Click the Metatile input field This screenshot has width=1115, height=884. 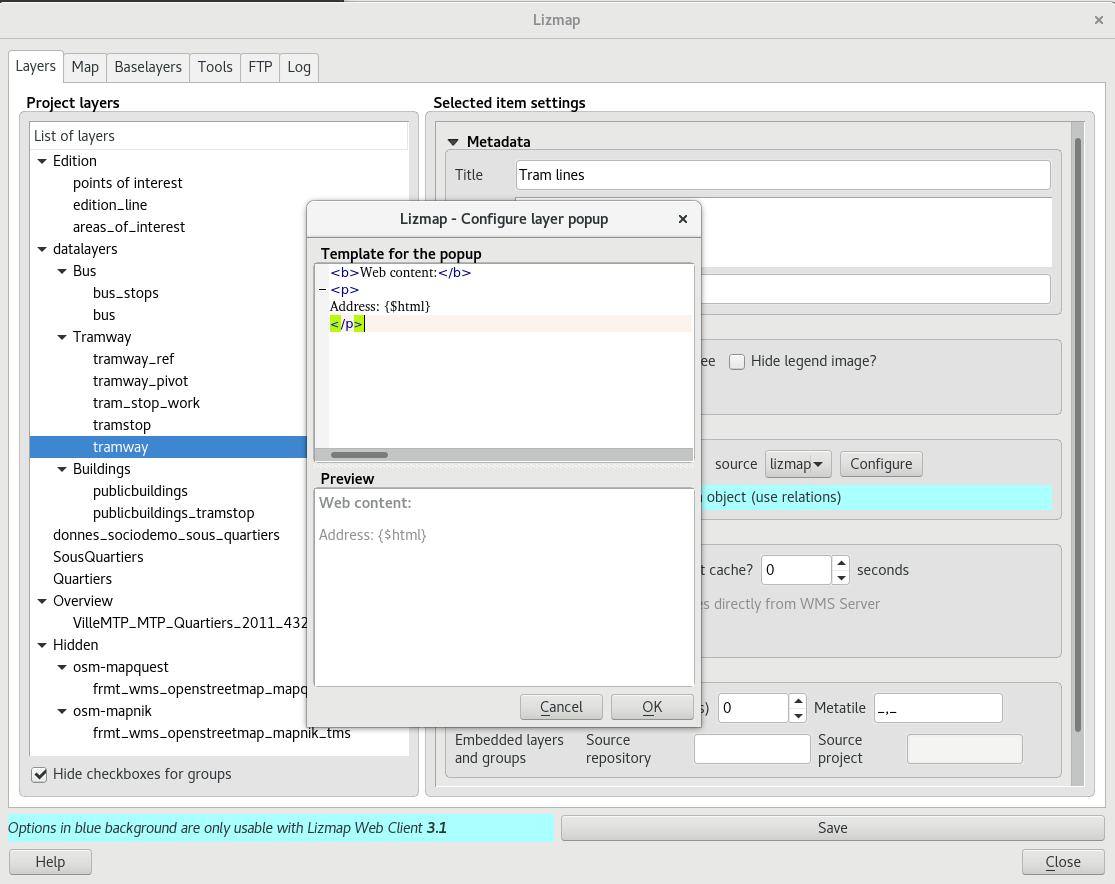pyautogui.click(x=938, y=708)
